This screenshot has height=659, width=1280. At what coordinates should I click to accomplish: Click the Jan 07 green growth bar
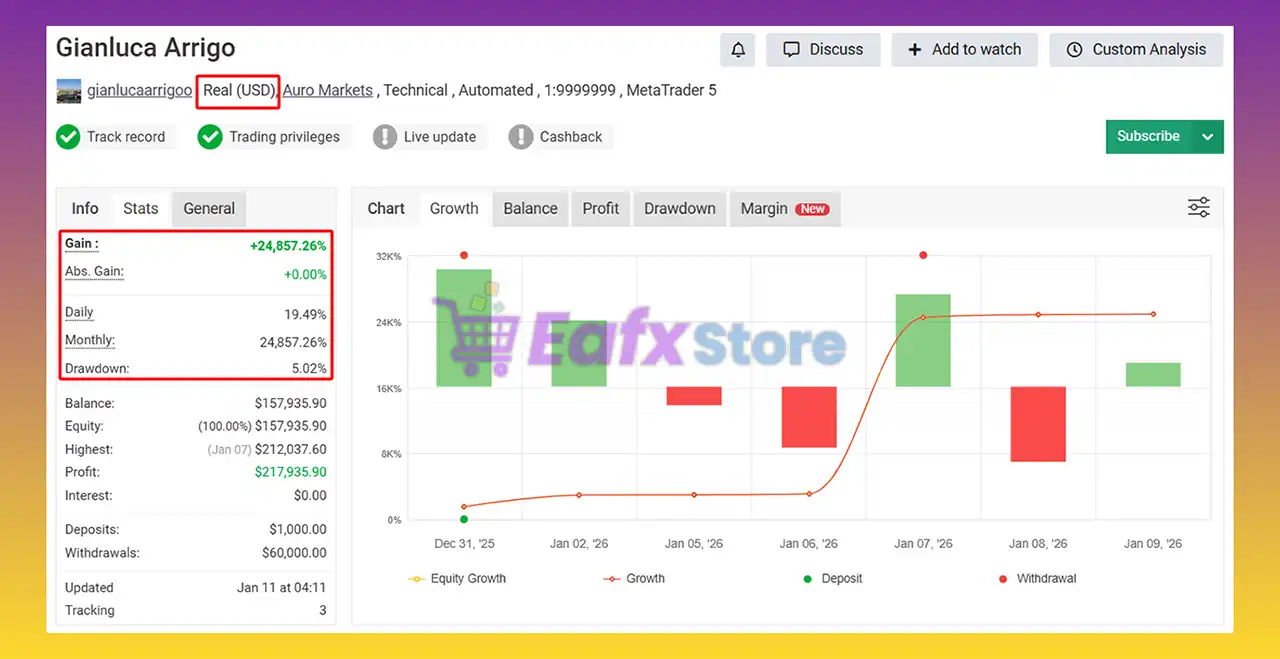click(x=922, y=340)
